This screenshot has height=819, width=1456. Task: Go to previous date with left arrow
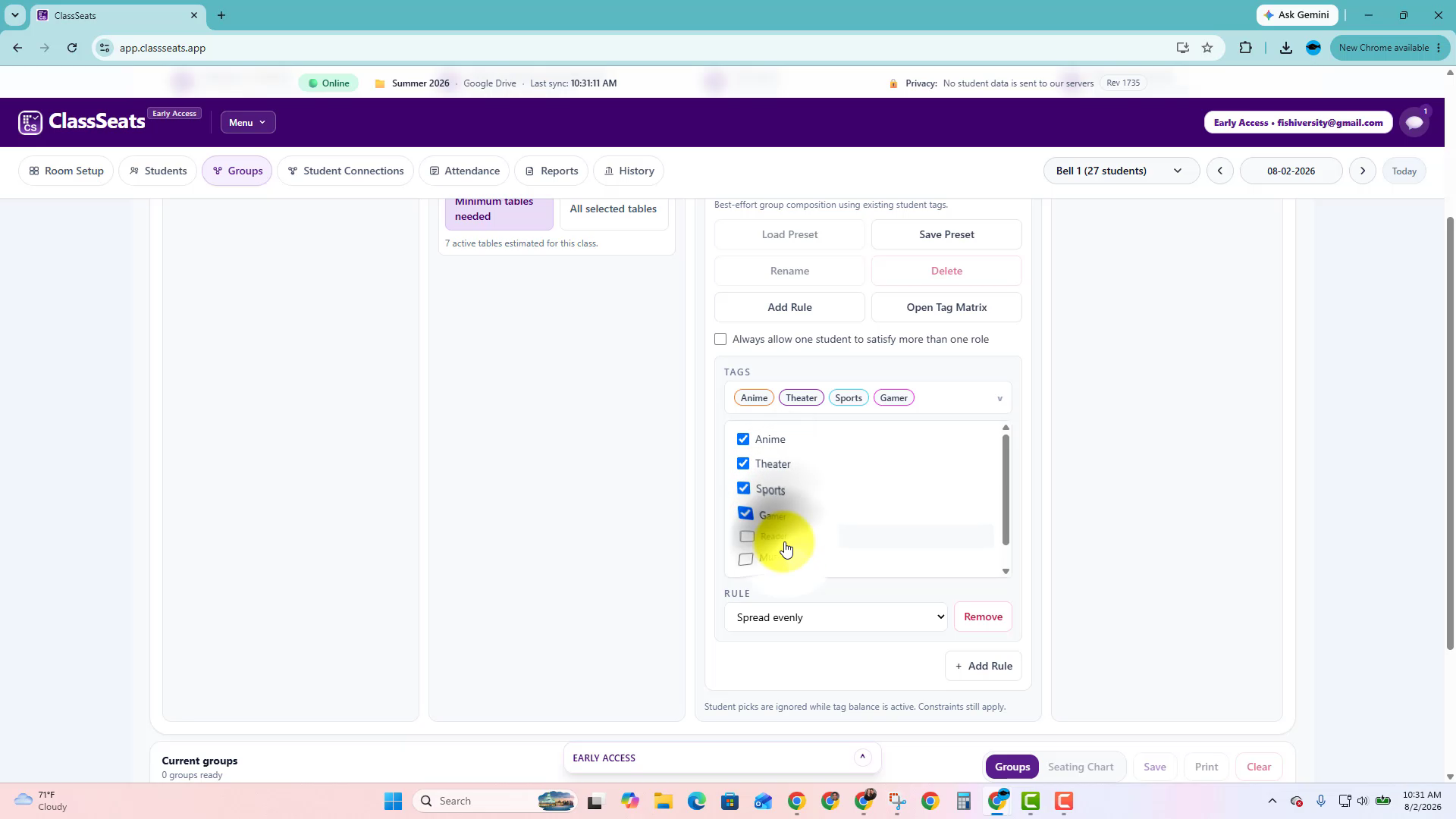tap(1220, 171)
